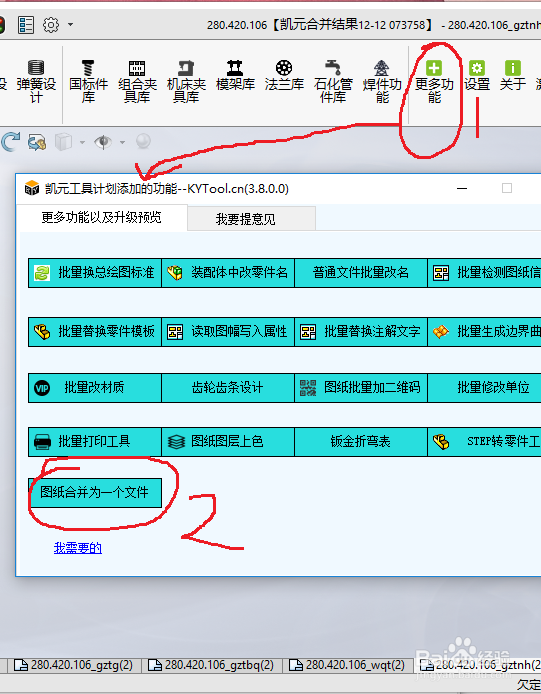Switch to 280.420.106_gztg(2) sheet tab

(x=73, y=665)
